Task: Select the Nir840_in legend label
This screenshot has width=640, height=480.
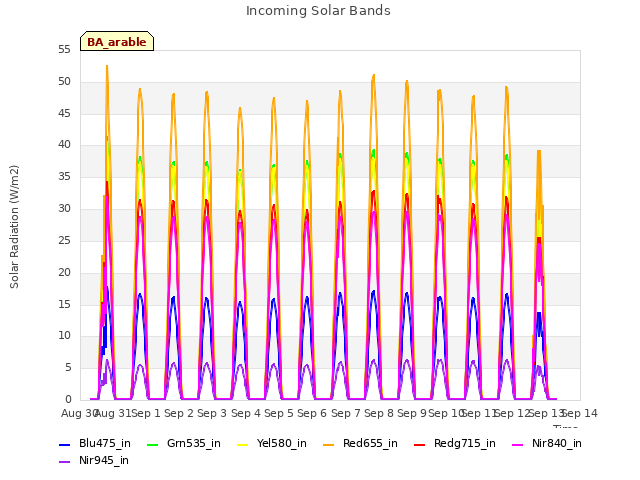Action: pos(557,443)
